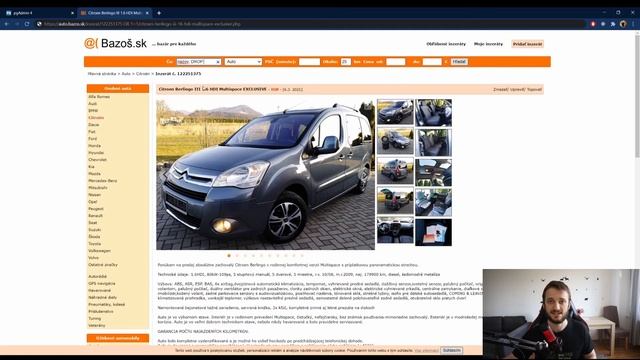This screenshot has height=360, width=640.
Task: Open Dacia in sidebar
Action: pyautogui.click(x=94, y=125)
